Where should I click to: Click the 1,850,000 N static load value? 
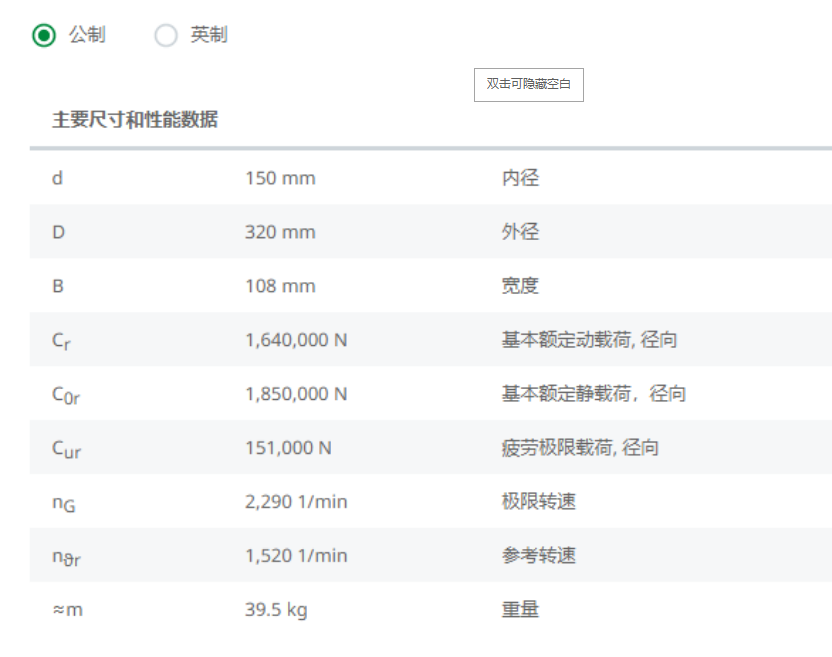pyautogui.click(x=296, y=394)
